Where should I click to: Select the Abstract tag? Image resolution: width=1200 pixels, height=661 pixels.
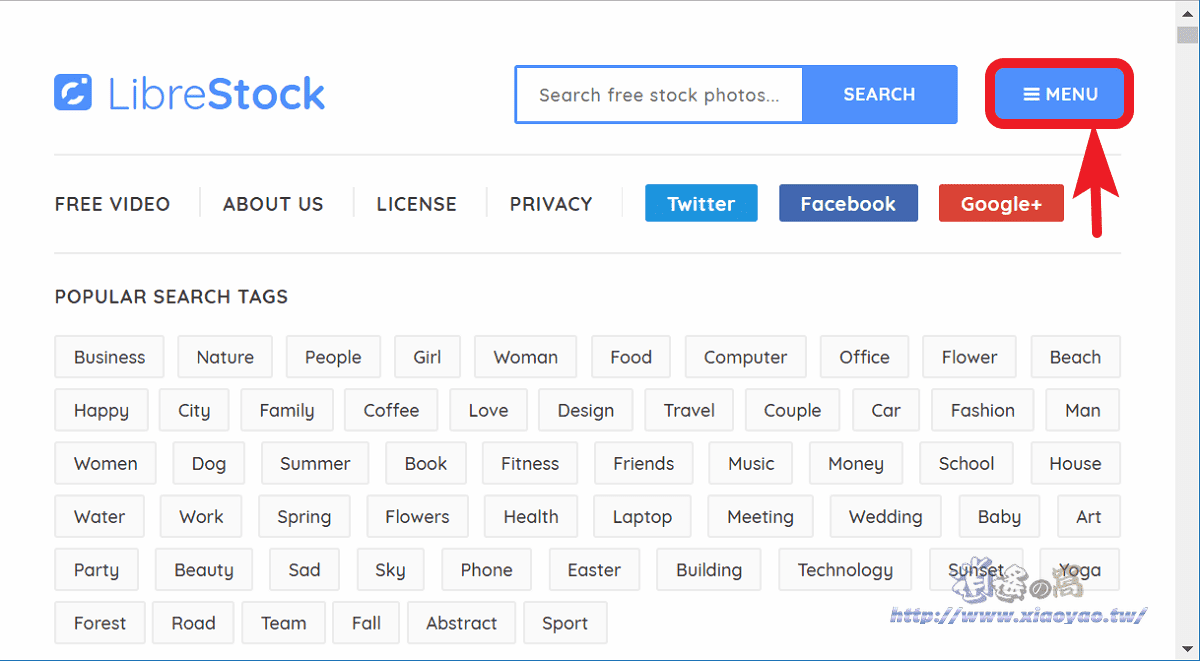click(461, 623)
